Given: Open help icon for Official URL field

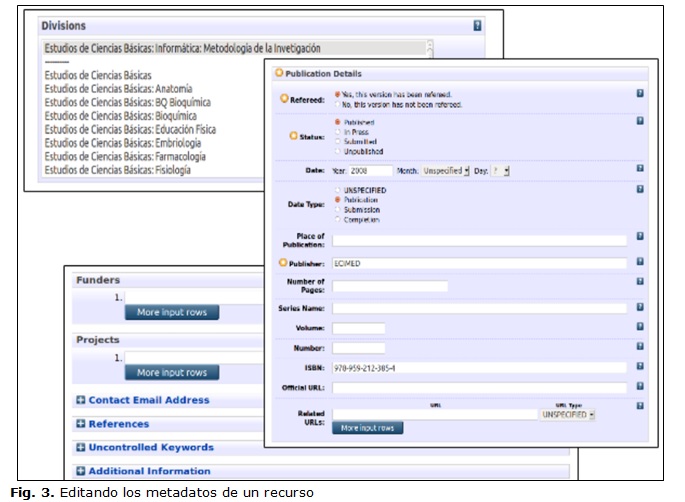Looking at the screenshot, I should tap(640, 386).
